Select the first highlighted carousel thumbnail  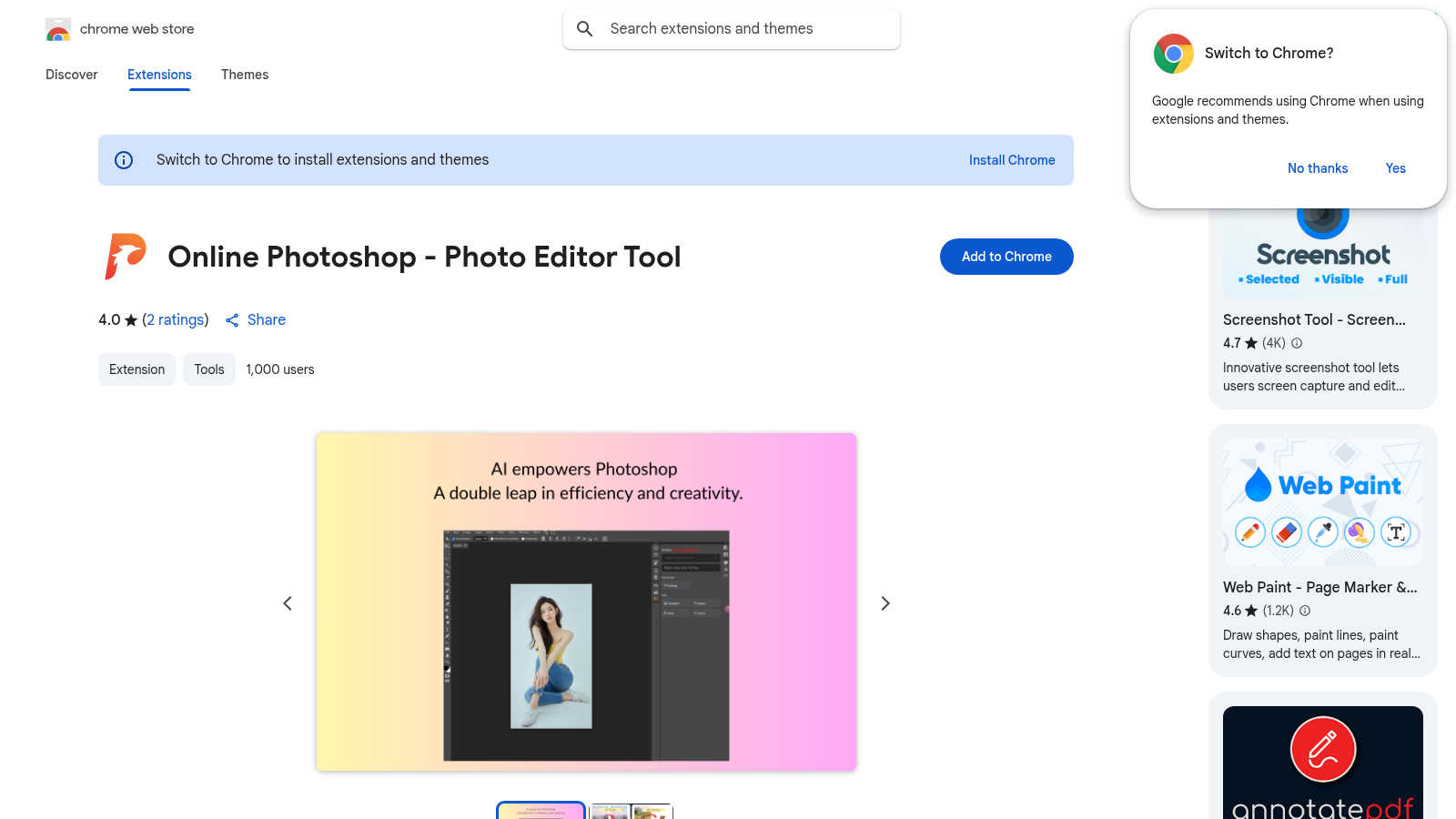pos(541,811)
